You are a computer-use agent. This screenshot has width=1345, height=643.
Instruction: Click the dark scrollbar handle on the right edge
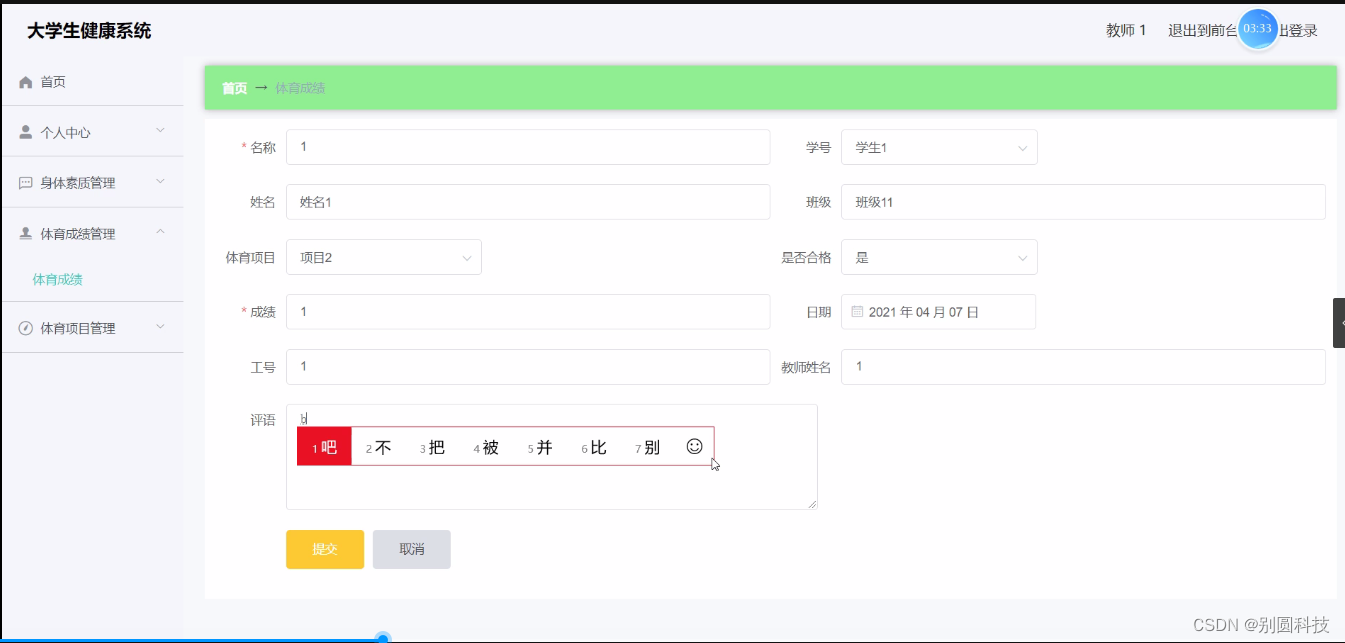[1337, 322]
